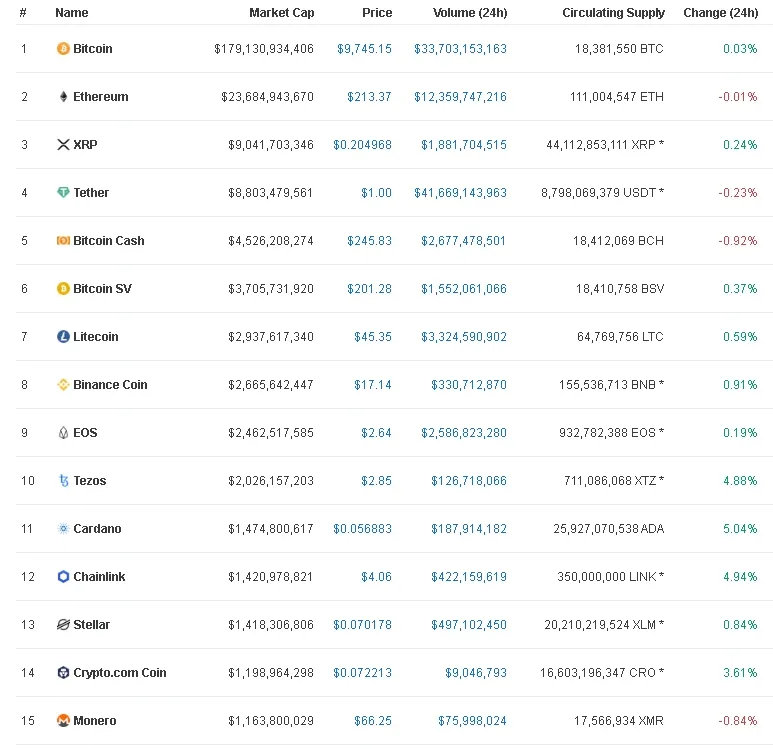The height and width of the screenshot is (749, 773).
Task: Open the Bitcoin Cash name link
Action: (109, 241)
